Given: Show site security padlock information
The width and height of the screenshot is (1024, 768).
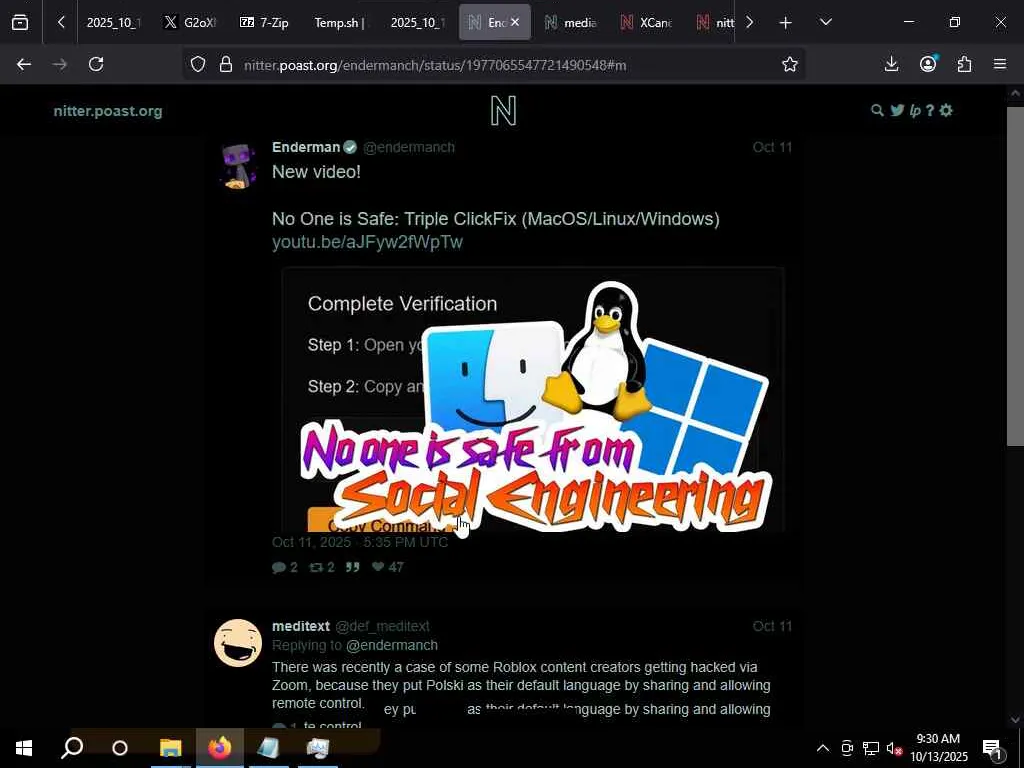Looking at the screenshot, I should click(x=226, y=64).
